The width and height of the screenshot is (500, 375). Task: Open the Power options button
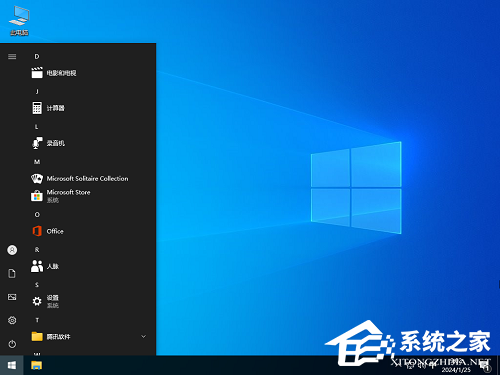click(x=12, y=344)
